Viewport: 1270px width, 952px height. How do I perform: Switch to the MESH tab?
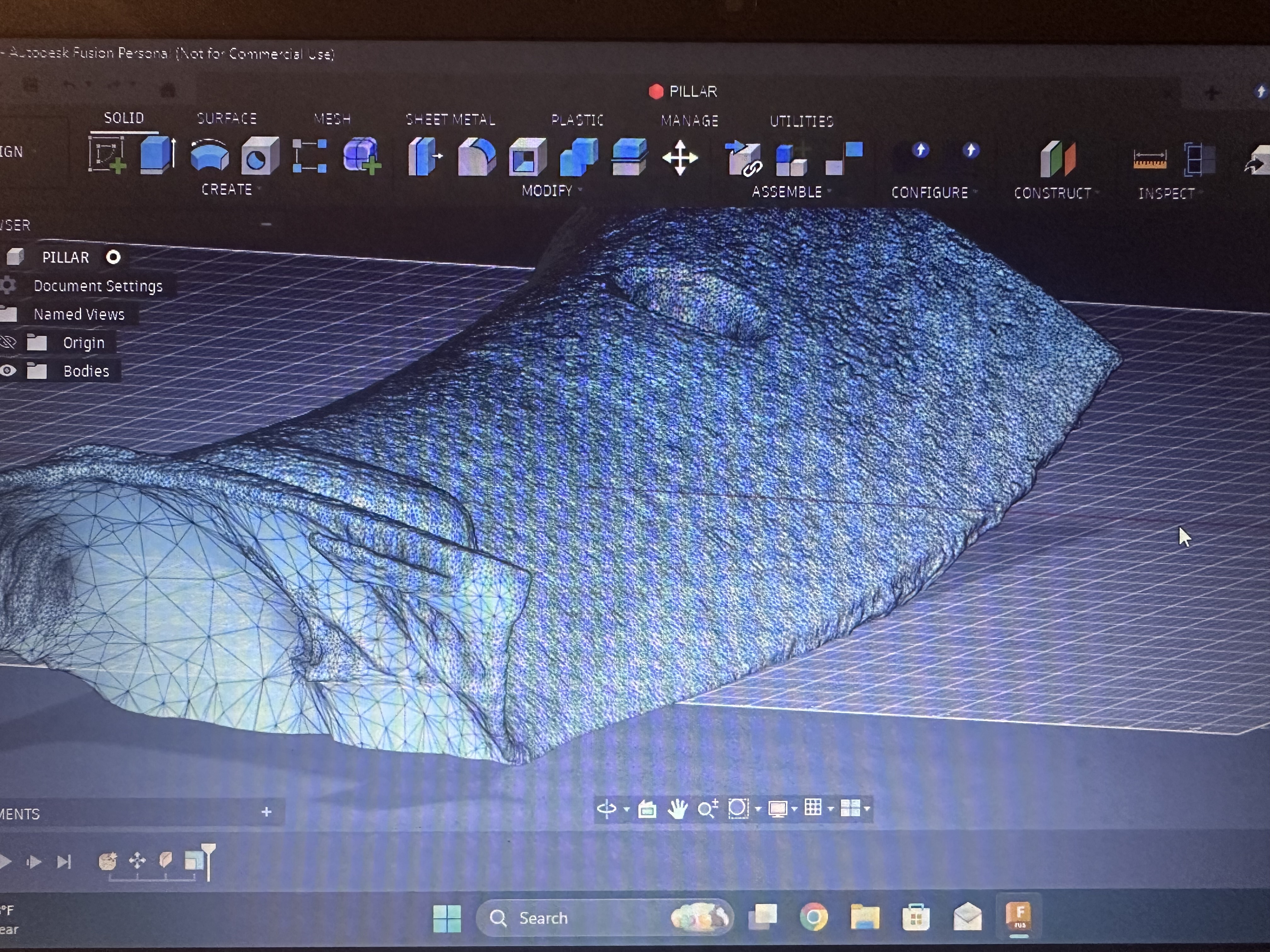pyautogui.click(x=332, y=119)
